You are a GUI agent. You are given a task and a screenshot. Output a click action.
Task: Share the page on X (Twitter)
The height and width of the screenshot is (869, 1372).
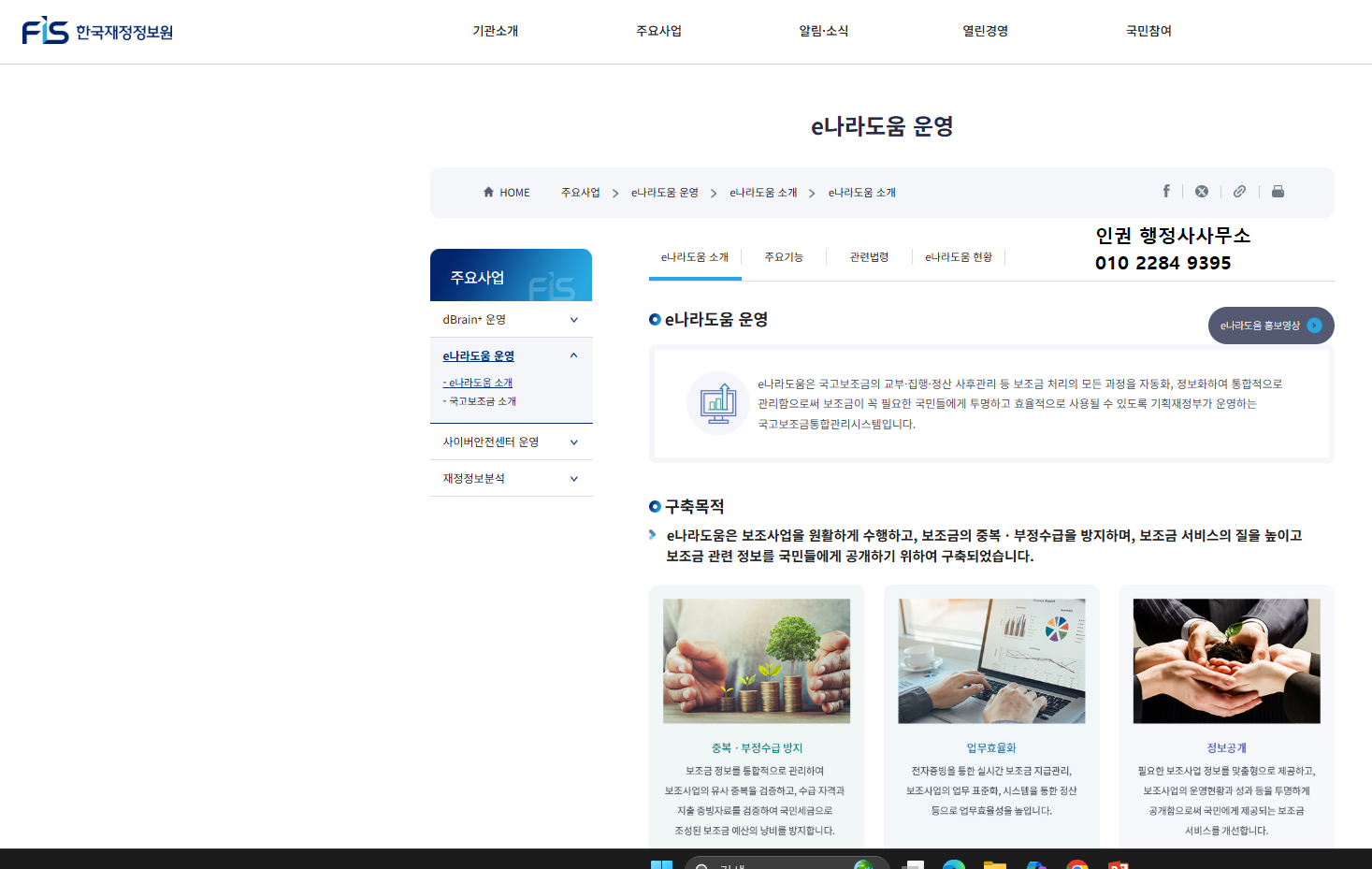pyautogui.click(x=1202, y=191)
